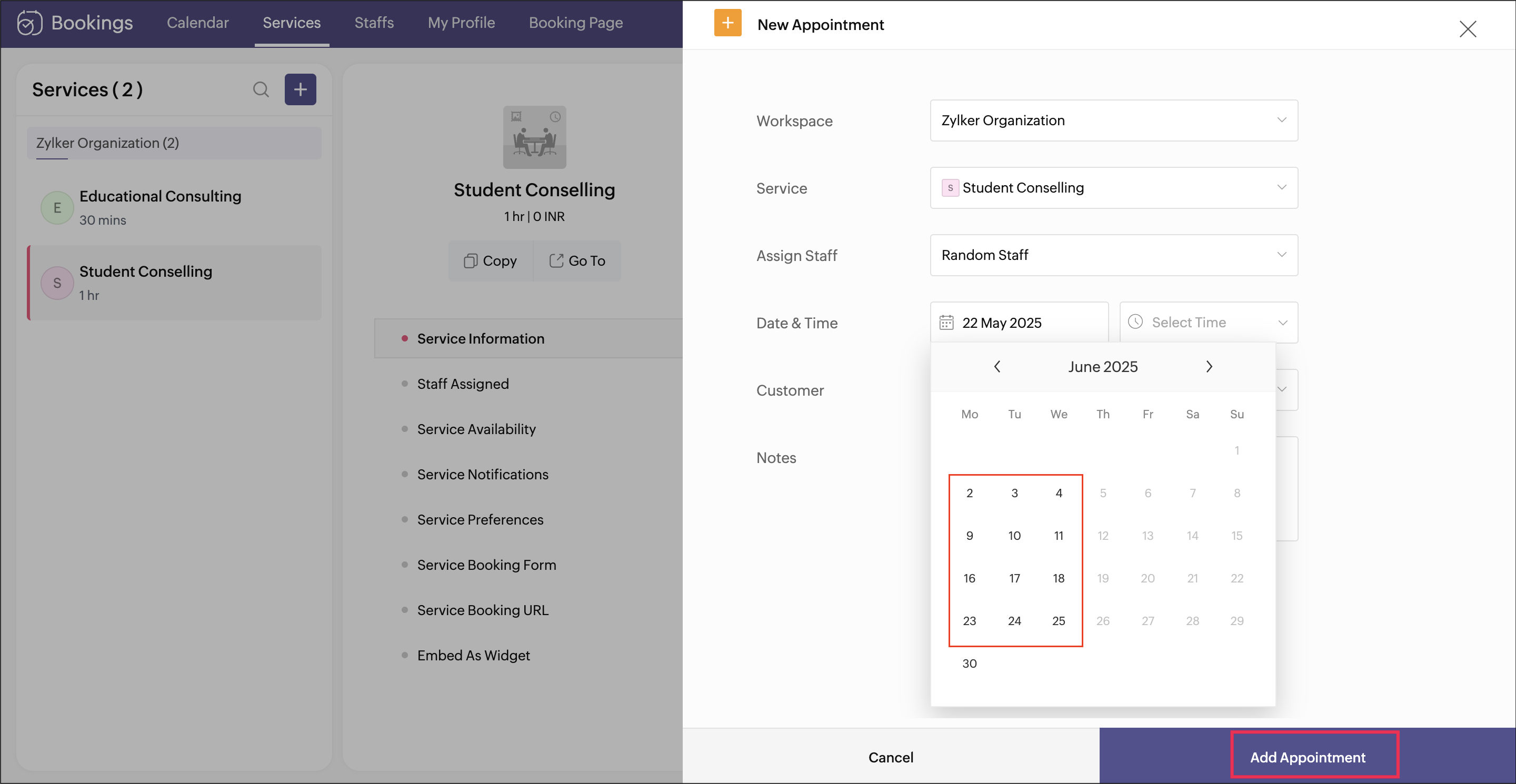Add a new service with plus button
This screenshot has width=1516, height=784.
pyautogui.click(x=300, y=89)
